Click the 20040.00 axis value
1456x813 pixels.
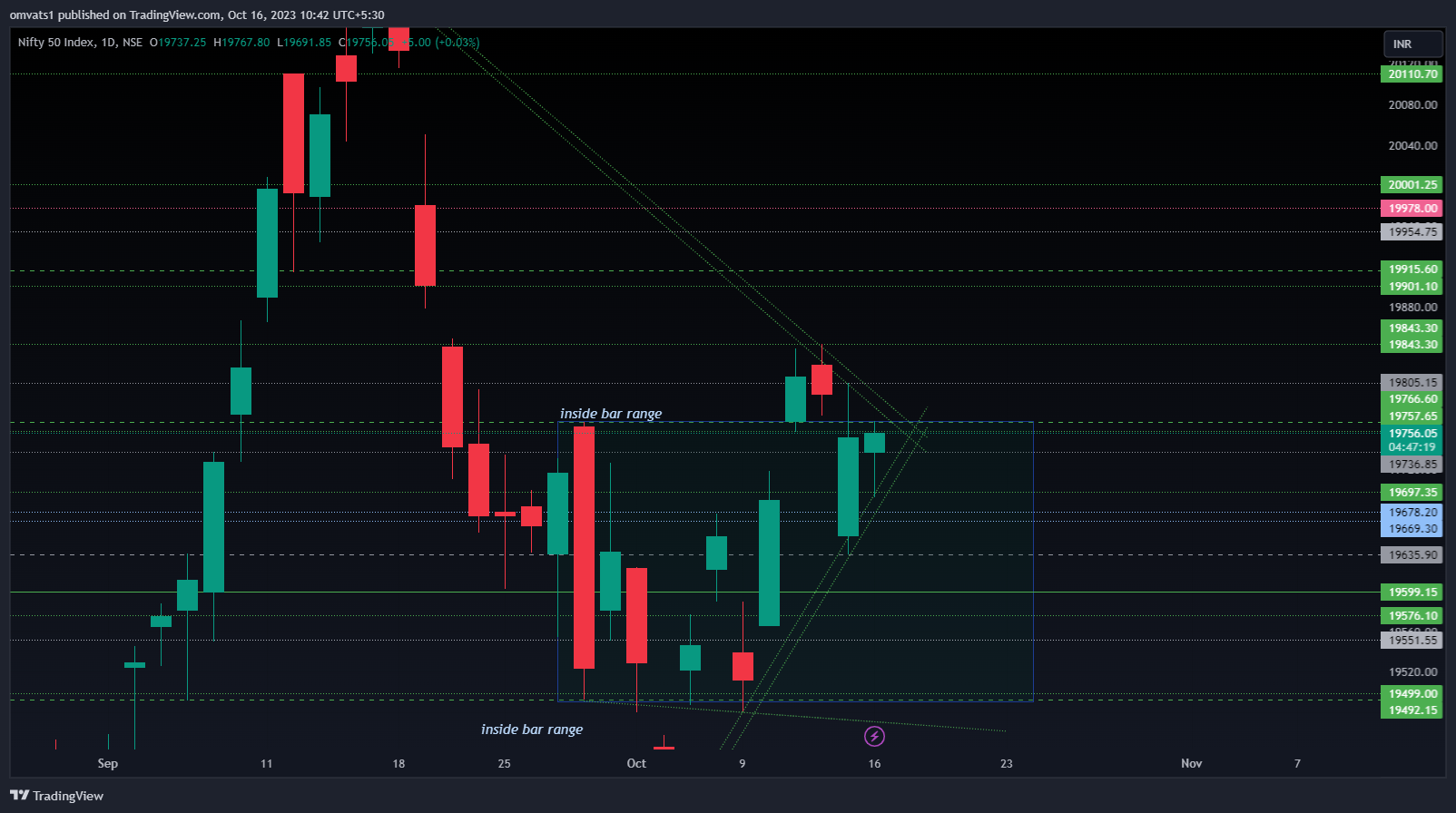pyautogui.click(x=1412, y=146)
